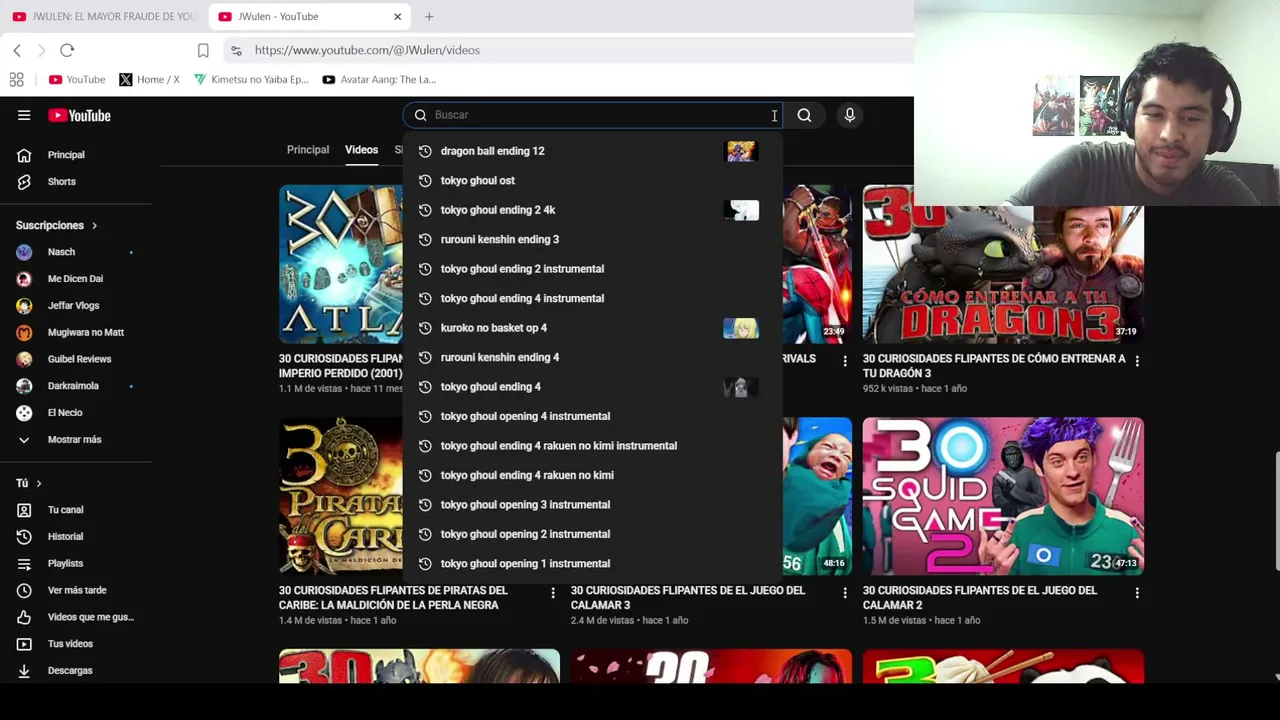Expand the Tú section chevron

click(x=38, y=484)
